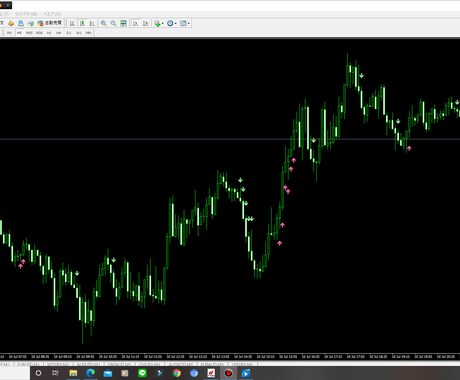The width and height of the screenshot is (460, 380).
Task: Open the indicators list dropdown
Action: pos(158,23)
